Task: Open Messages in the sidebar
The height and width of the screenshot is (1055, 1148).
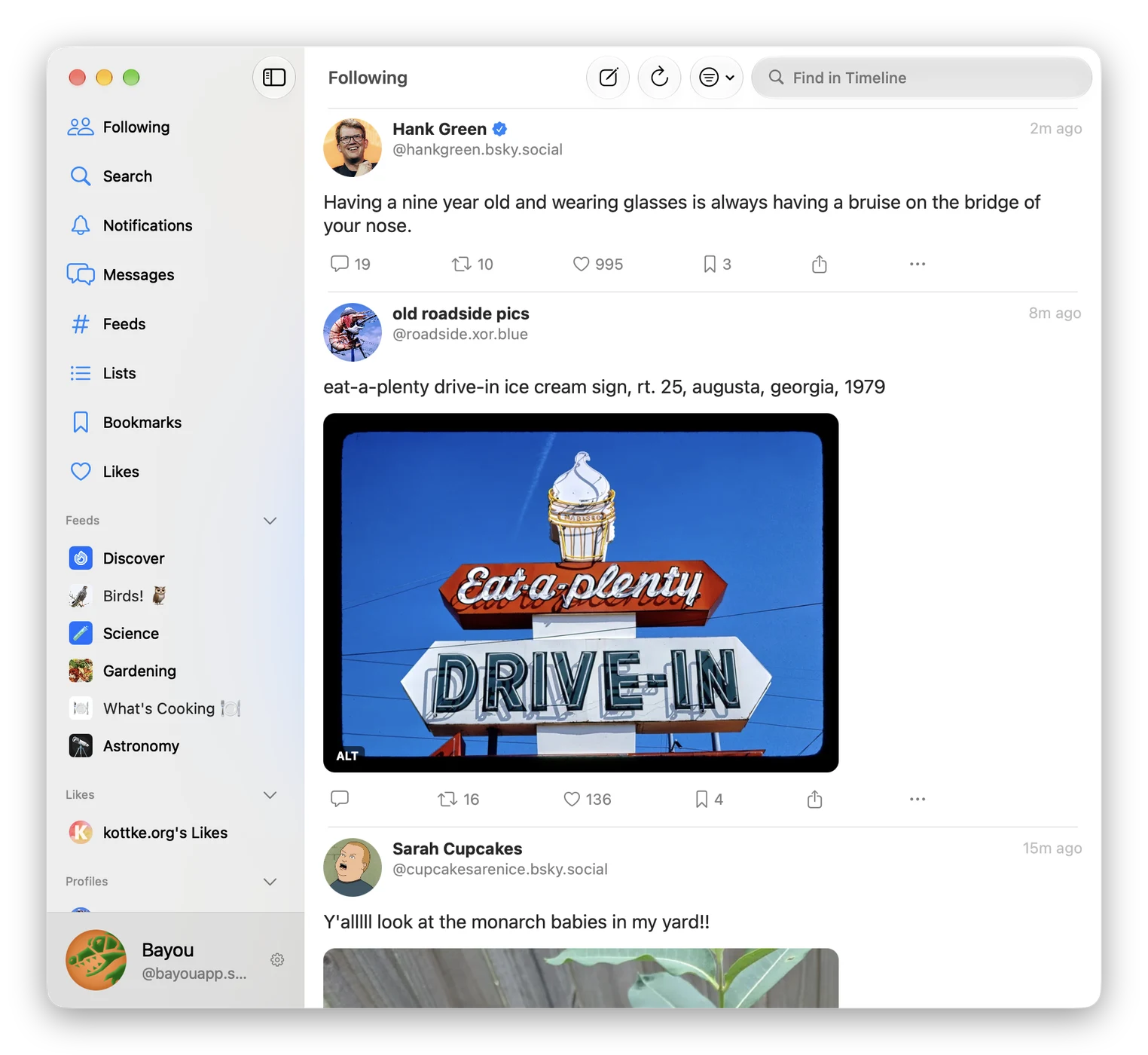Action: (121, 275)
